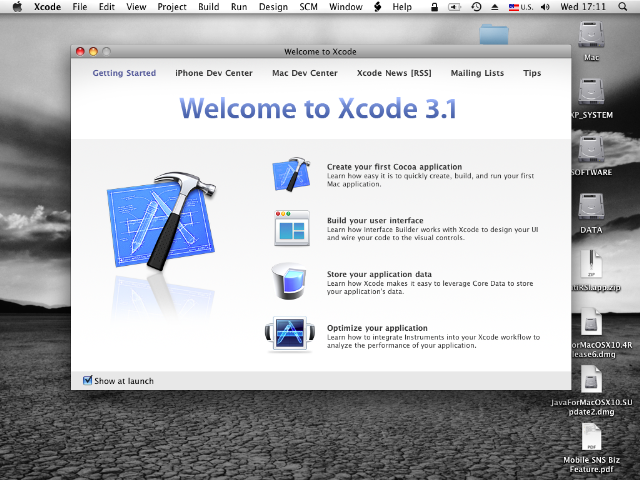
Task: Open the Xcode application menu
Action: pyautogui.click(x=47, y=7)
